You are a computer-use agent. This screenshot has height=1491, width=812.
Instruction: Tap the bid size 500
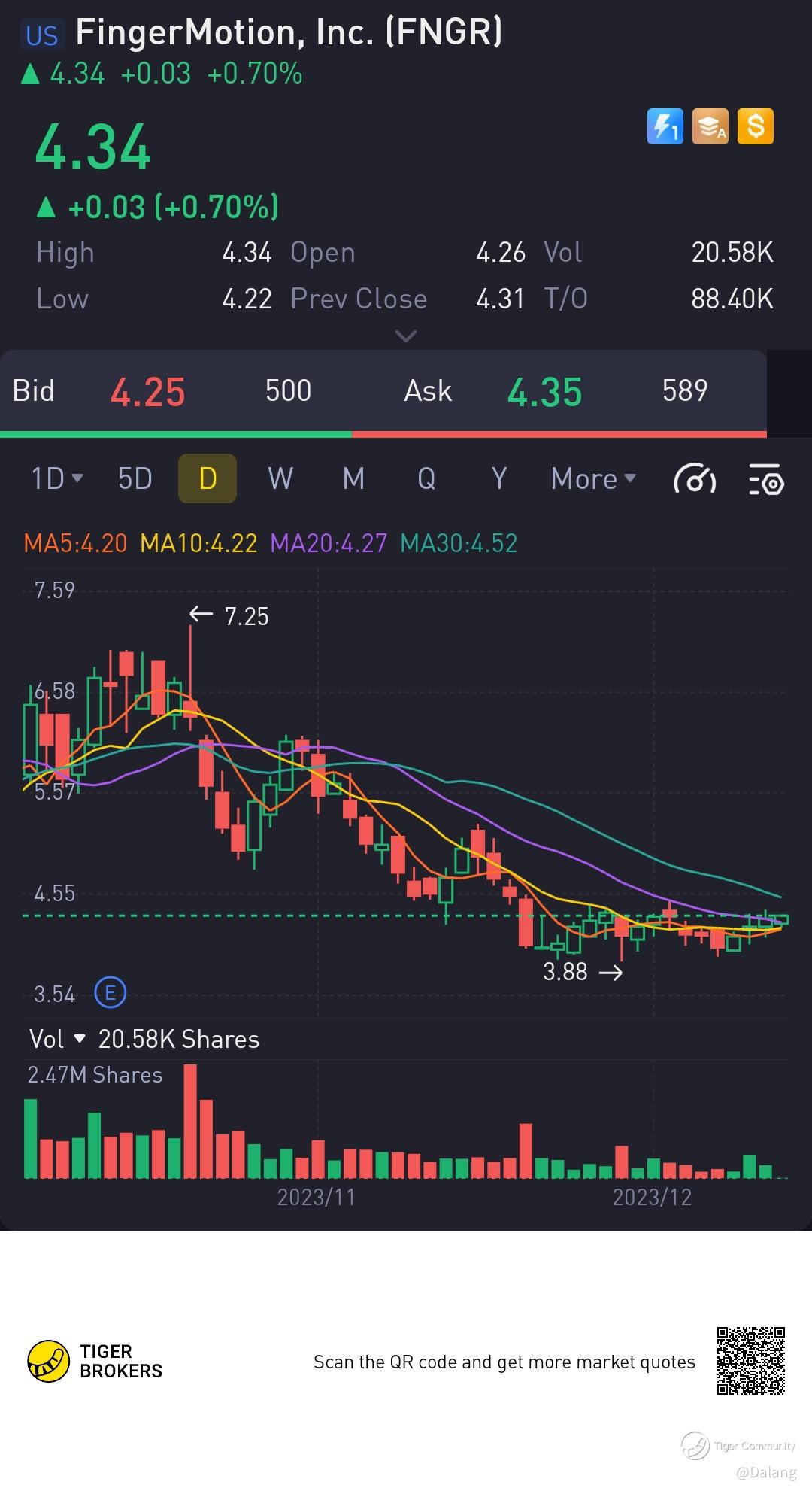(288, 390)
